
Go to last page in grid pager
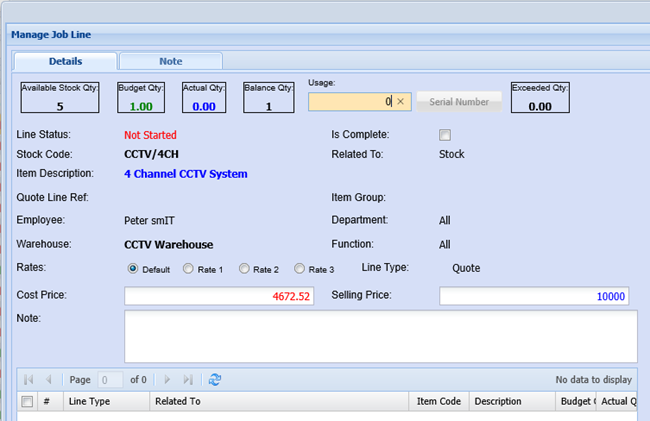click(188, 380)
